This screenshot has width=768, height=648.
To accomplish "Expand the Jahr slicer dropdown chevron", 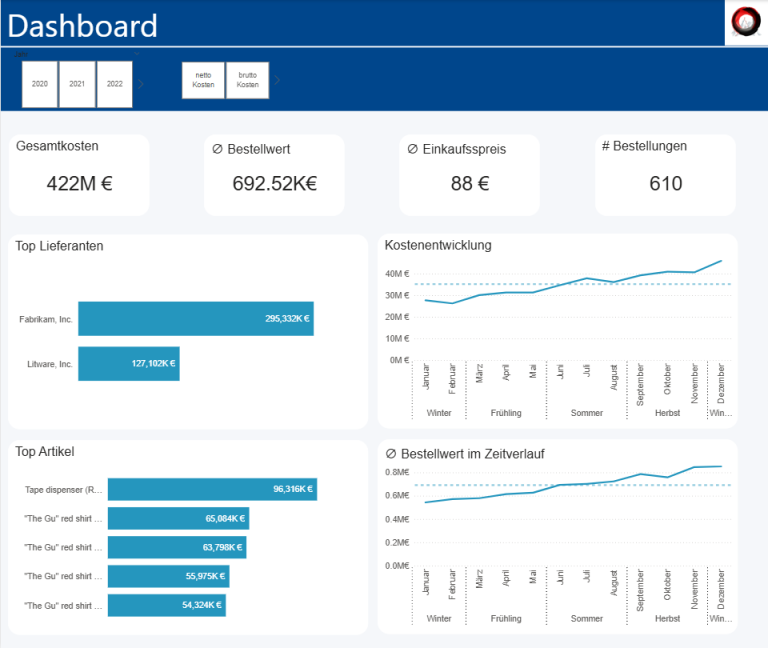I will [136, 52].
